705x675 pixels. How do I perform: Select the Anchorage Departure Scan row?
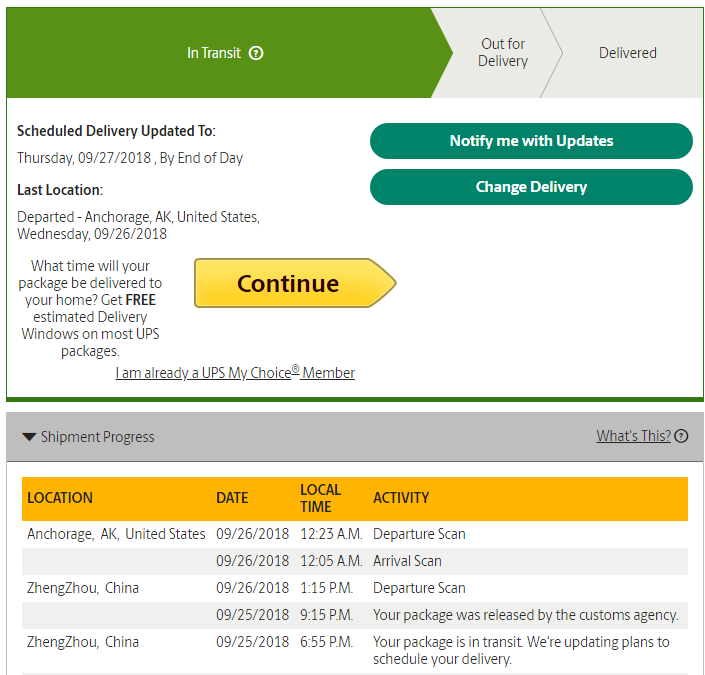click(x=355, y=534)
